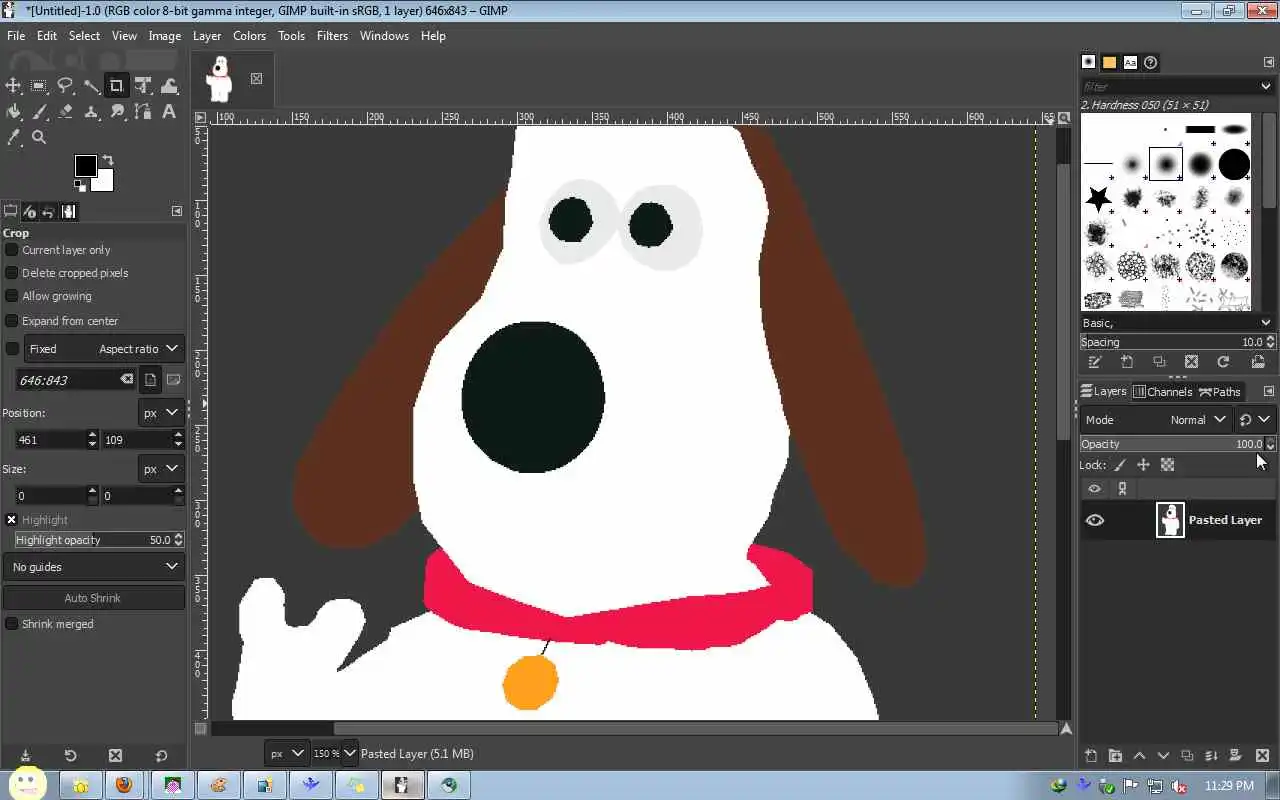1280x800 pixels.
Task: Reset colors to default black and white
Action: coord(79,185)
